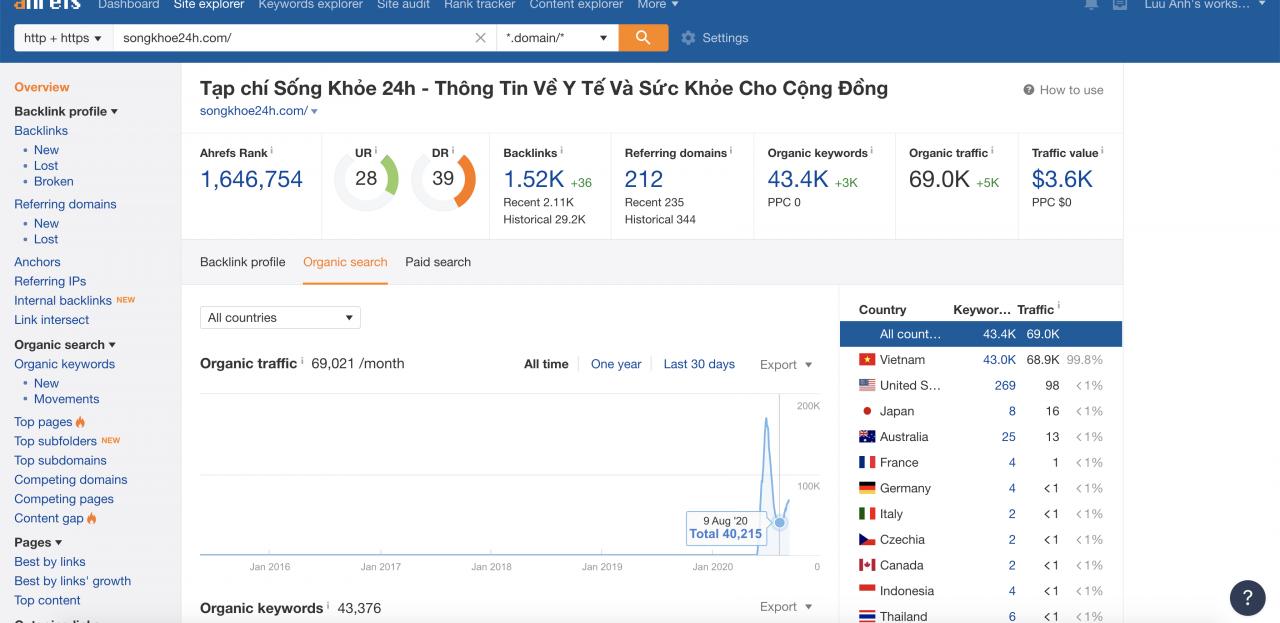Click the Indonesia flag icon

(867, 591)
